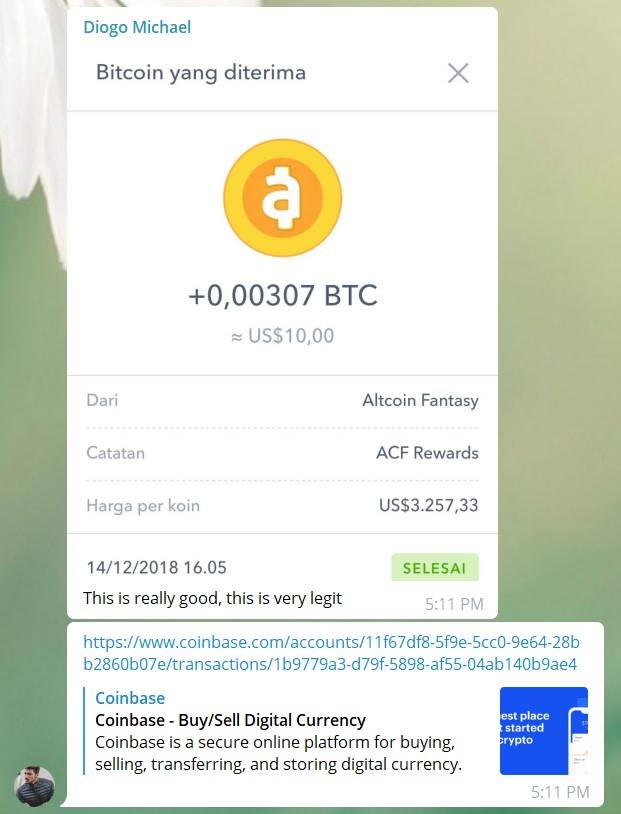Click the Coinbase - Buy/Sell Digital Currency headline
This screenshot has height=814, width=621.
(x=231, y=720)
